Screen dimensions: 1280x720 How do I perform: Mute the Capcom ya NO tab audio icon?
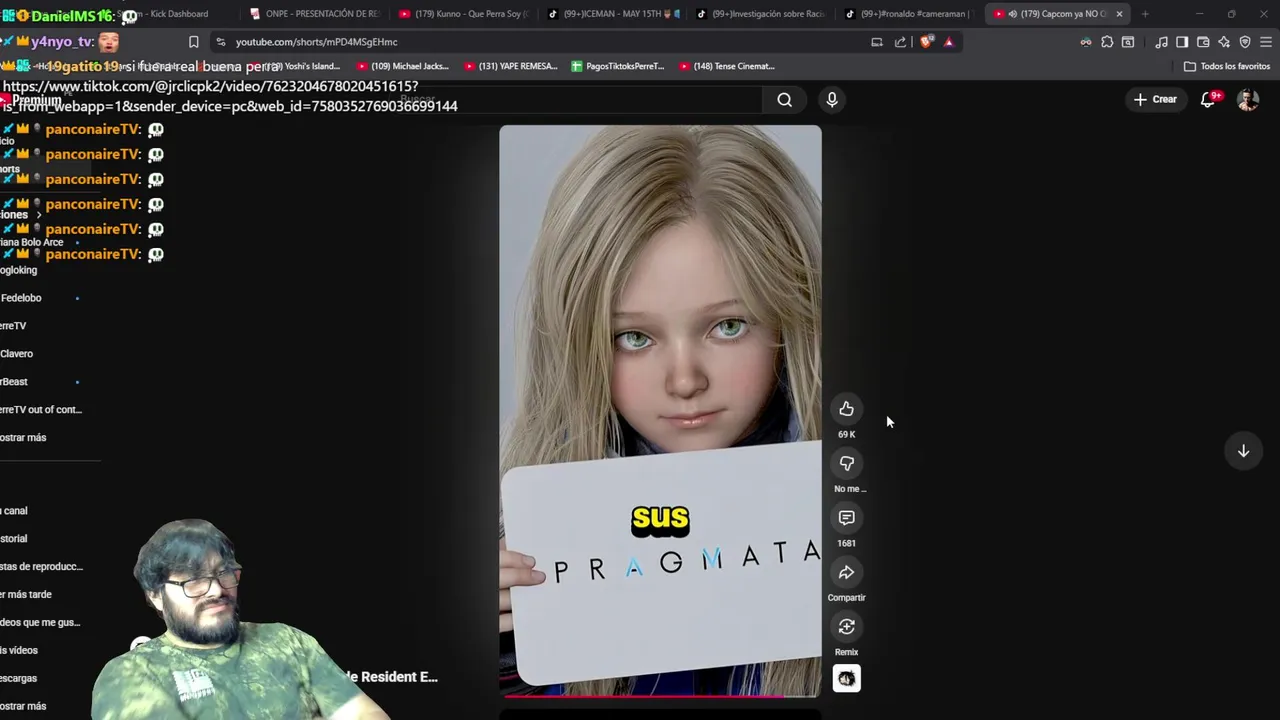1013,14
